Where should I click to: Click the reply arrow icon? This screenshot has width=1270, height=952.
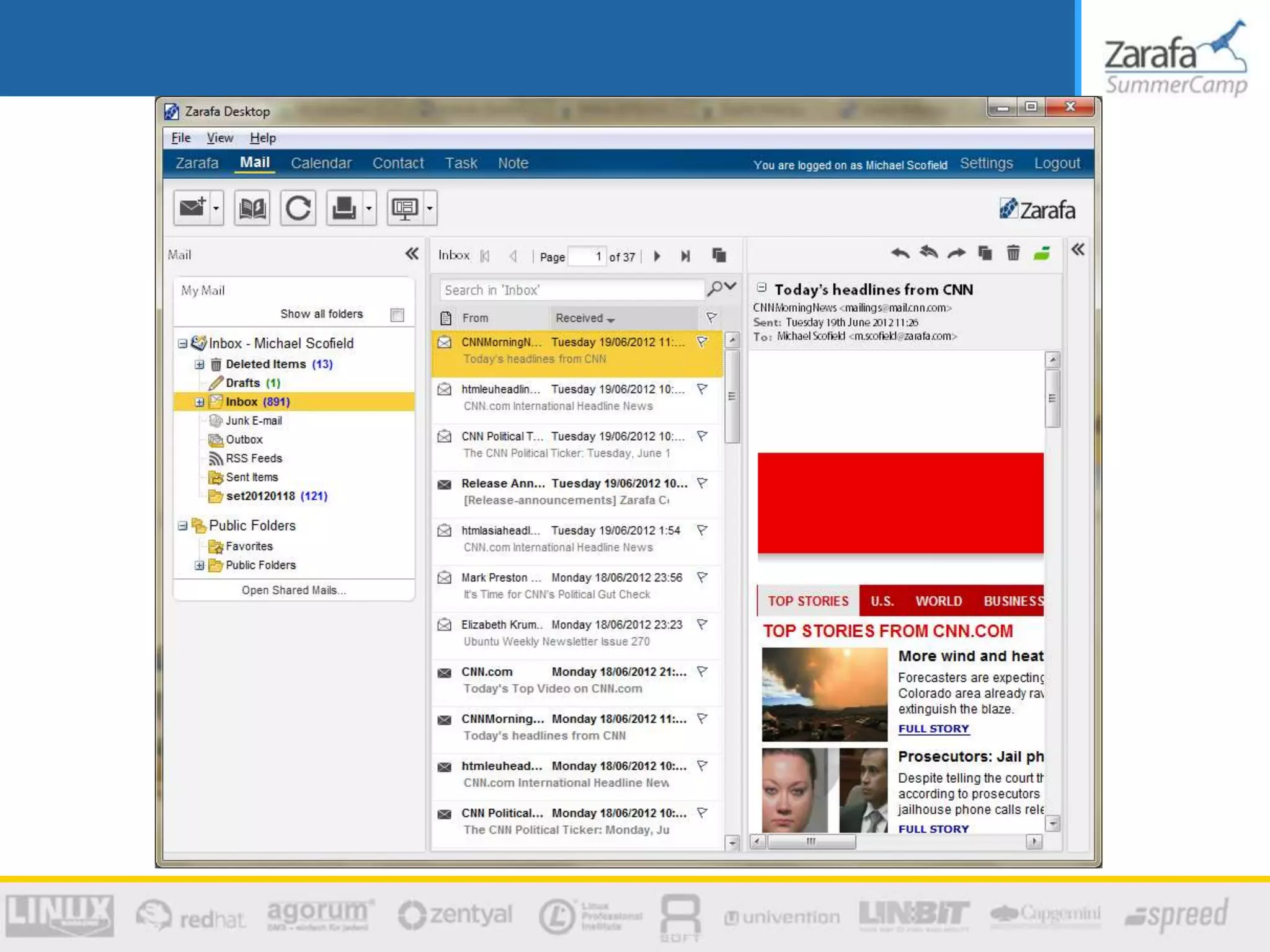[900, 253]
